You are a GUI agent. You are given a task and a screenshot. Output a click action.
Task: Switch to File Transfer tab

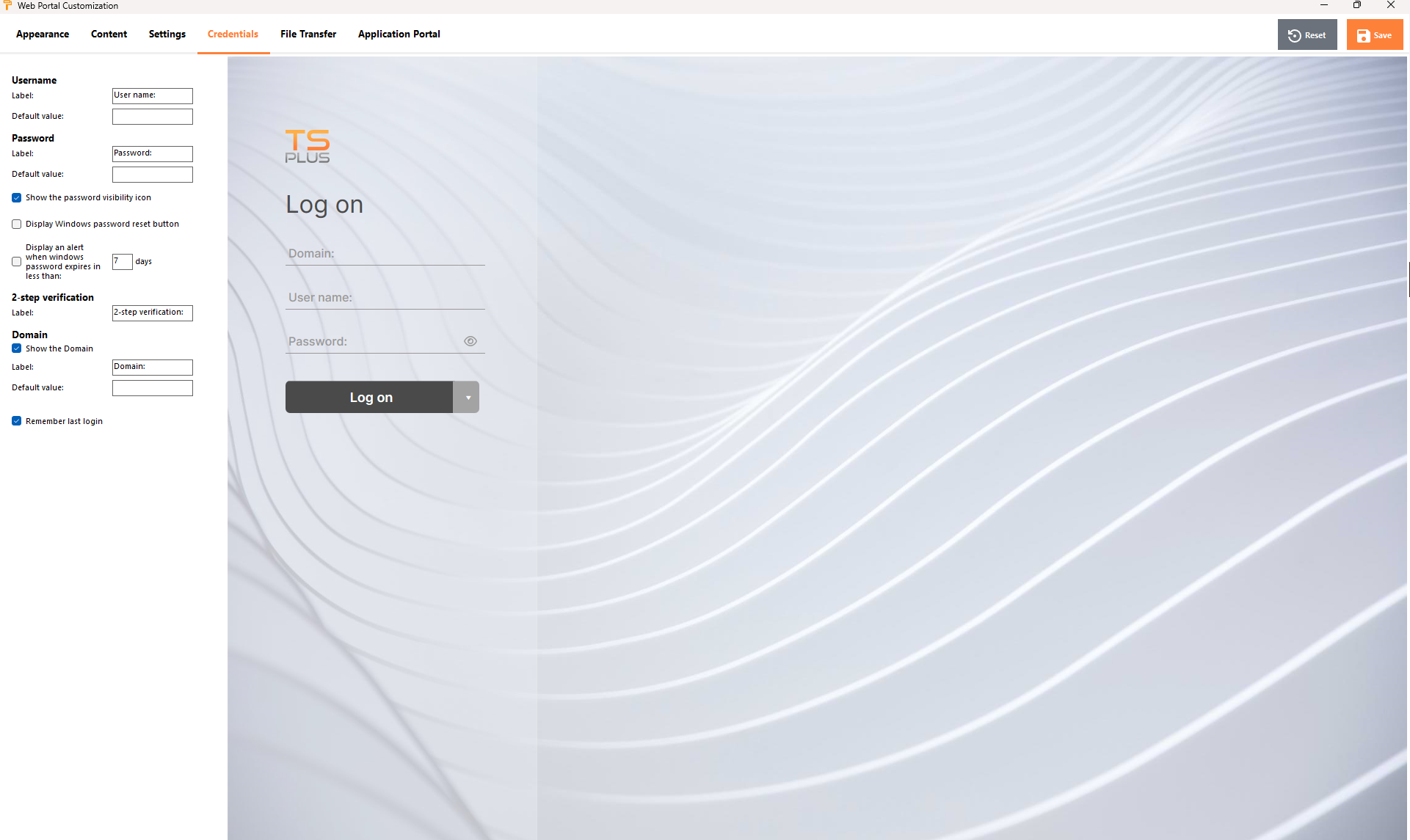pyautogui.click(x=308, y=34)
